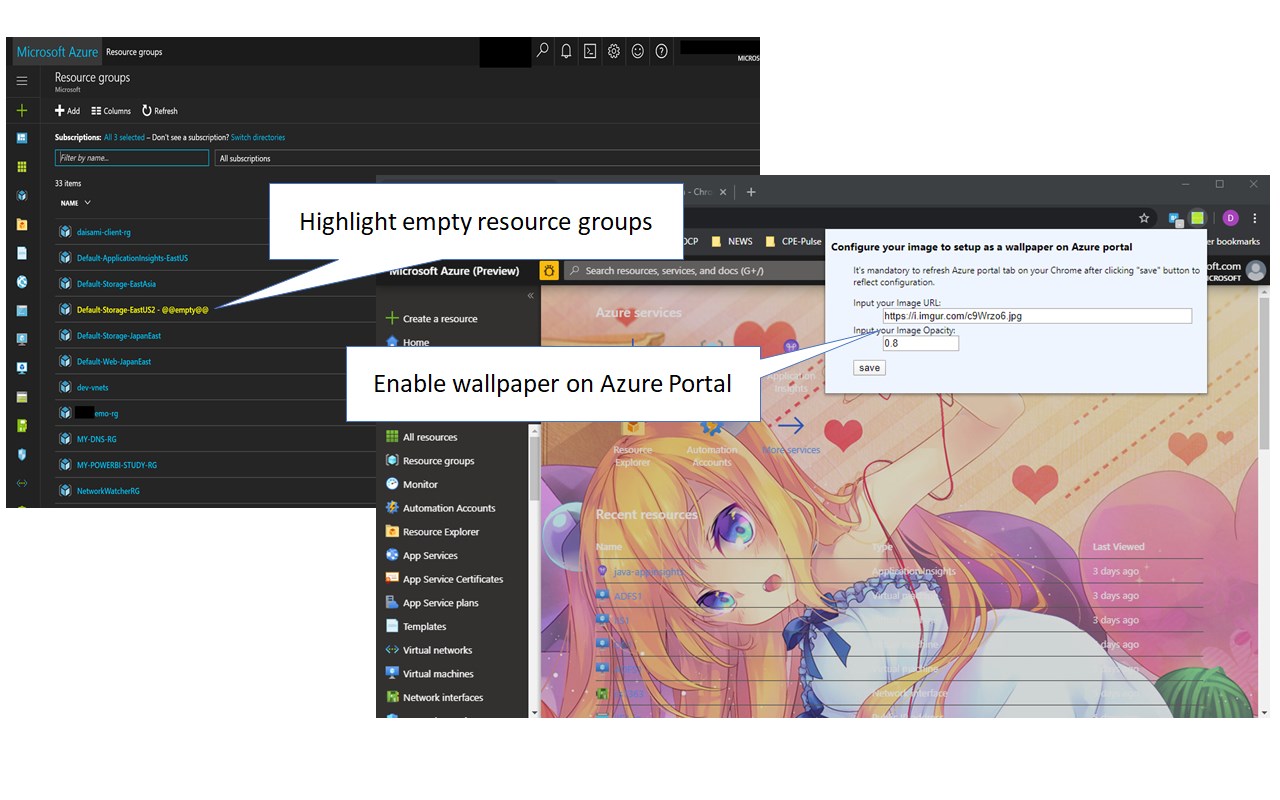This screenshot has width=1280, height=800.
Task: Open the settings gear in the dark Azure header
Action: (x=614, y=51)
